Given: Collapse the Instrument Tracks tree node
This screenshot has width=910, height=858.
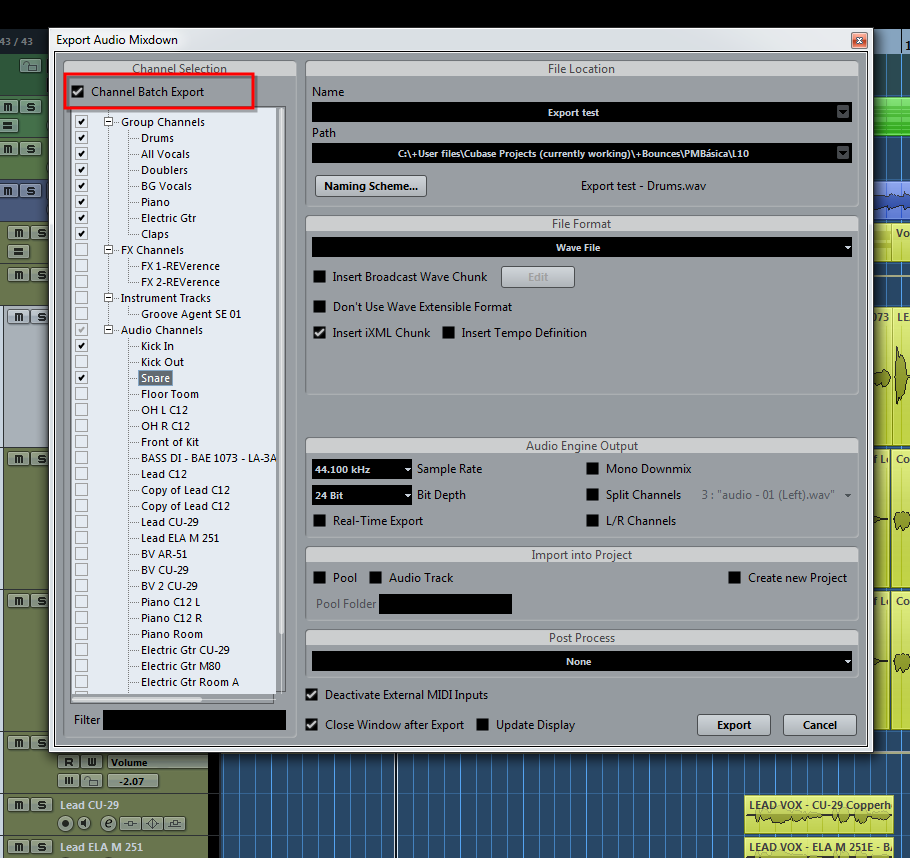Looking at the screenshot, I should pyautogui.click(x=108, y=298).
